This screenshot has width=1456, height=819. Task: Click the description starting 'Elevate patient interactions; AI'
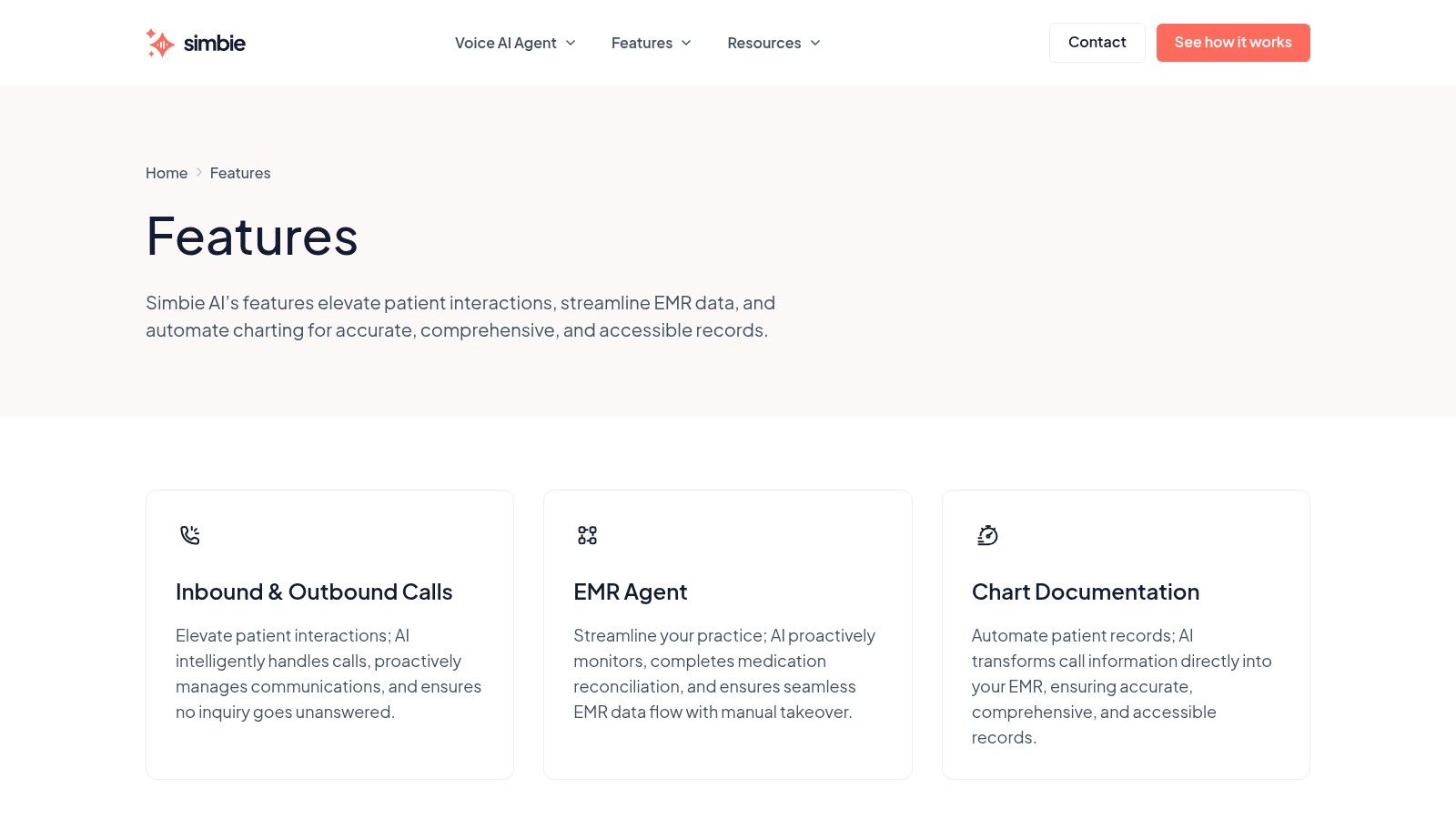[x=329, y=673]
